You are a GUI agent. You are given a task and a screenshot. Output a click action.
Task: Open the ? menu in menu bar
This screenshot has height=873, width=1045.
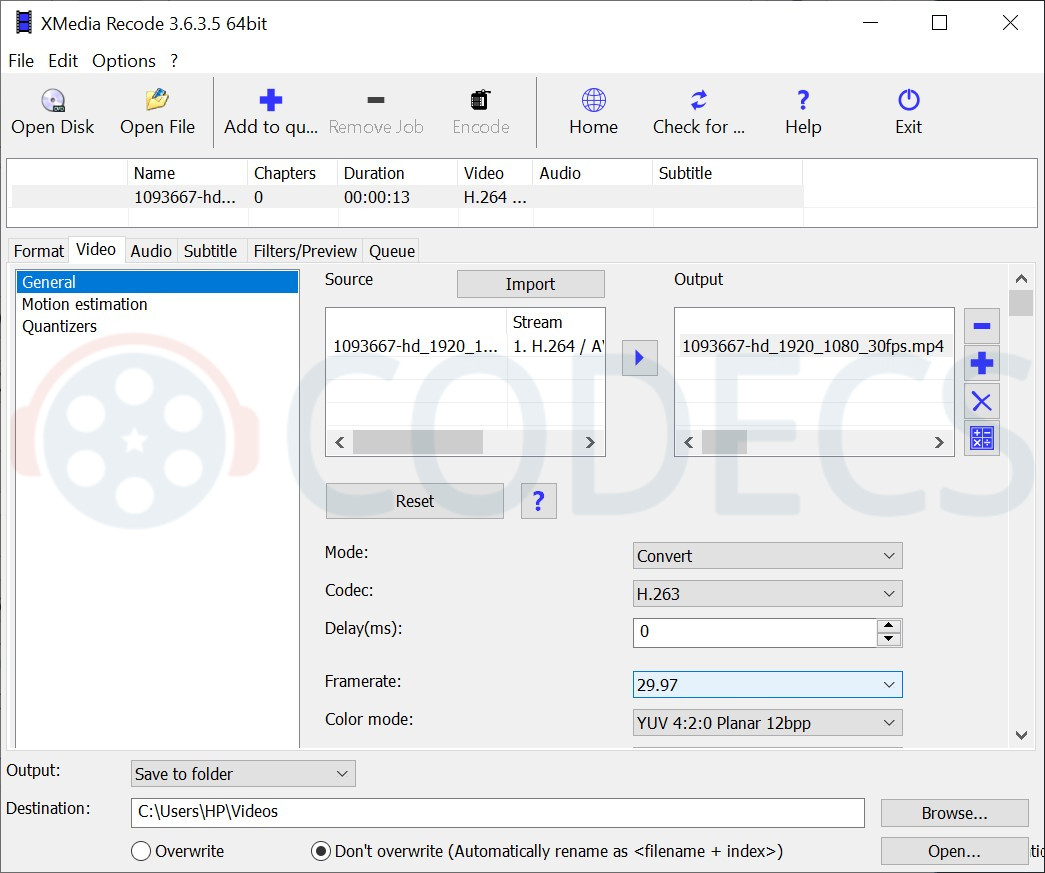[x=174, y=61]
